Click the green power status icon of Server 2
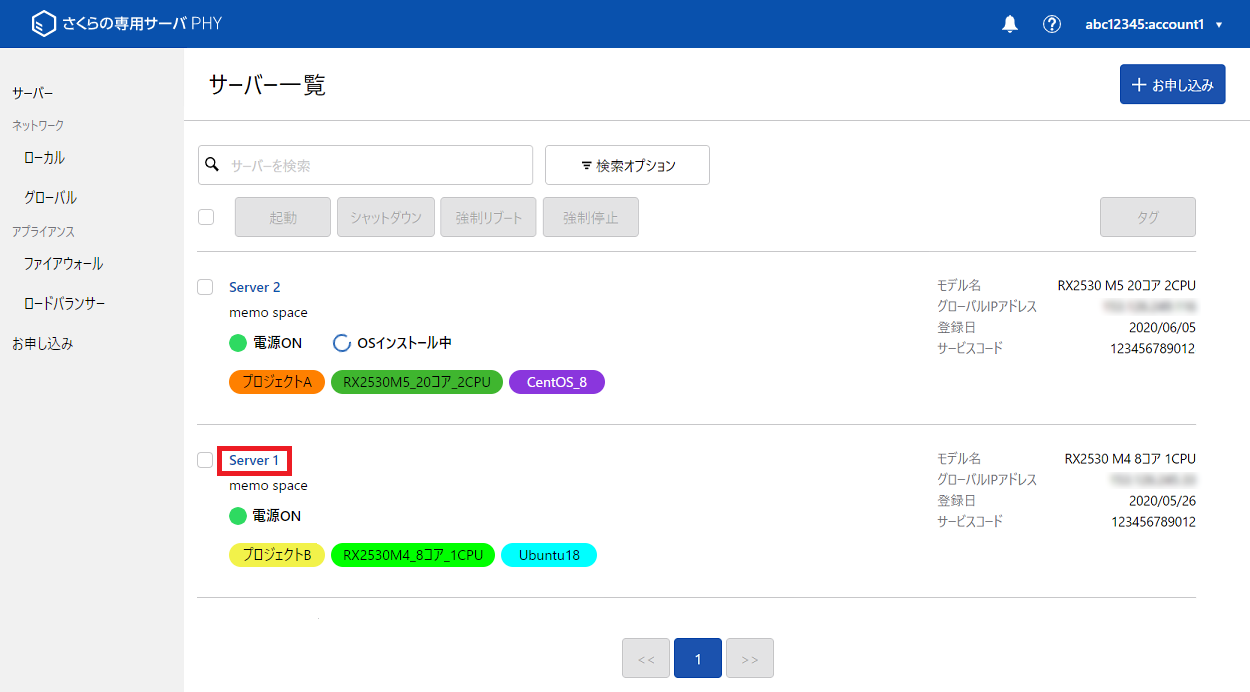The height and width of the screenshot is (692, 1250). click(238, 343)
